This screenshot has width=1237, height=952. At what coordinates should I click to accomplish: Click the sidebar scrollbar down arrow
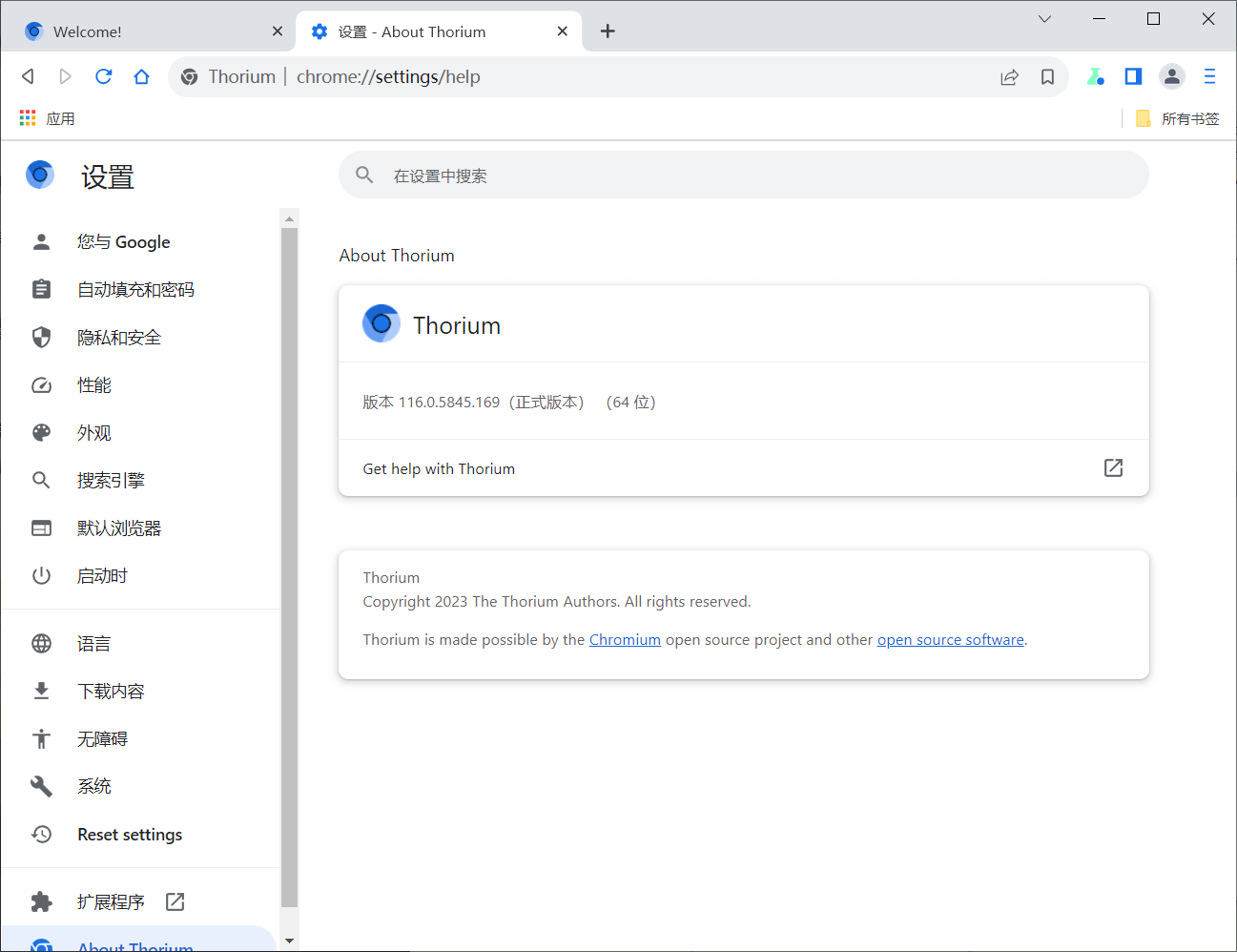289,941
